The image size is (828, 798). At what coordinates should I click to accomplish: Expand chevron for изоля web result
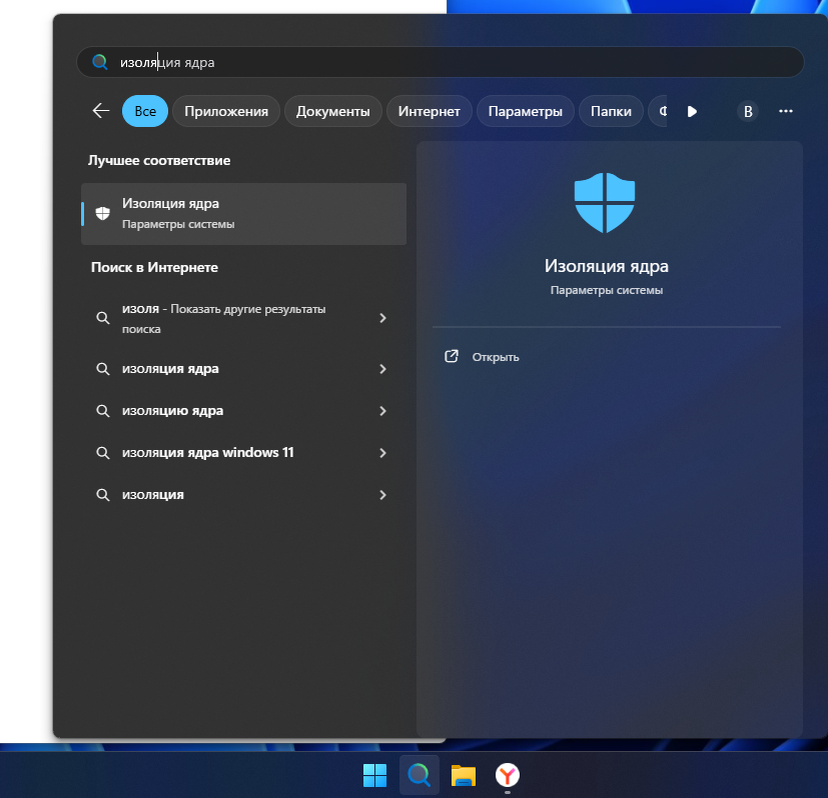(x=383, y=318)
